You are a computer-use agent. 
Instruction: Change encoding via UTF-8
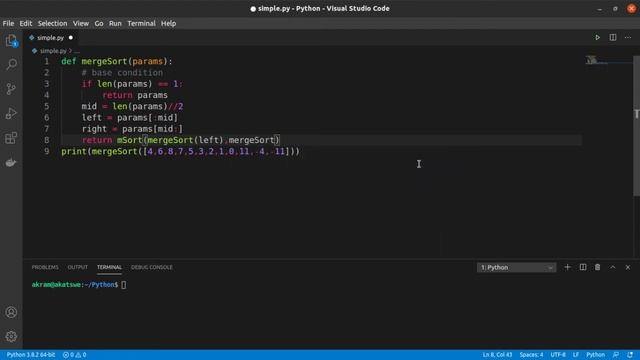click(558, 355)
